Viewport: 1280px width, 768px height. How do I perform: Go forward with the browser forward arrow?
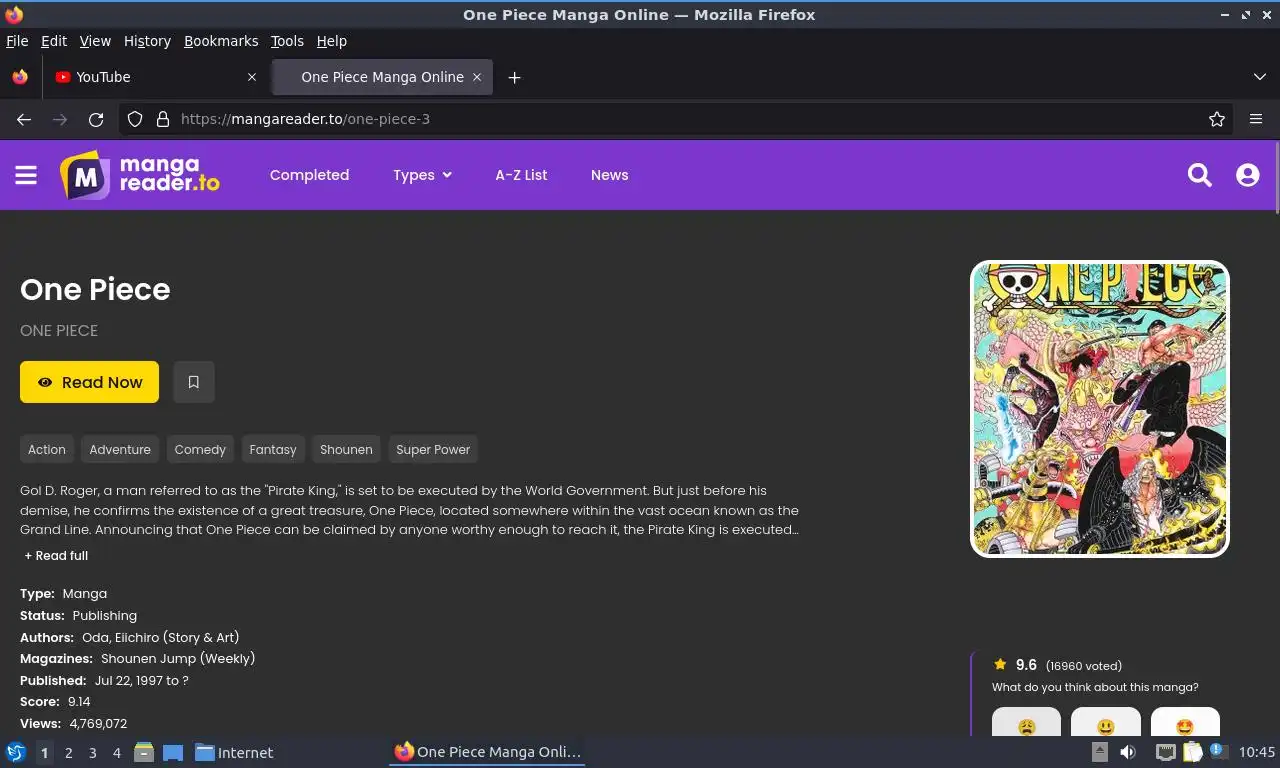click(60, 119)
